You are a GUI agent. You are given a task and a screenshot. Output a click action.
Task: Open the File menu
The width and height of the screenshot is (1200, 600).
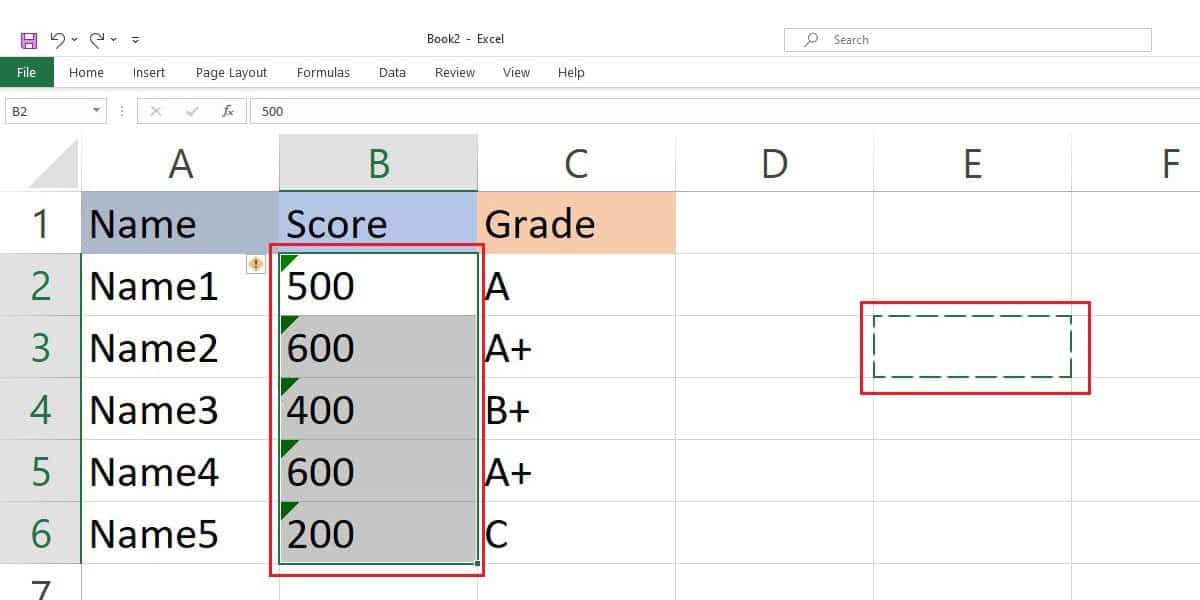click(x=27, y=72)
